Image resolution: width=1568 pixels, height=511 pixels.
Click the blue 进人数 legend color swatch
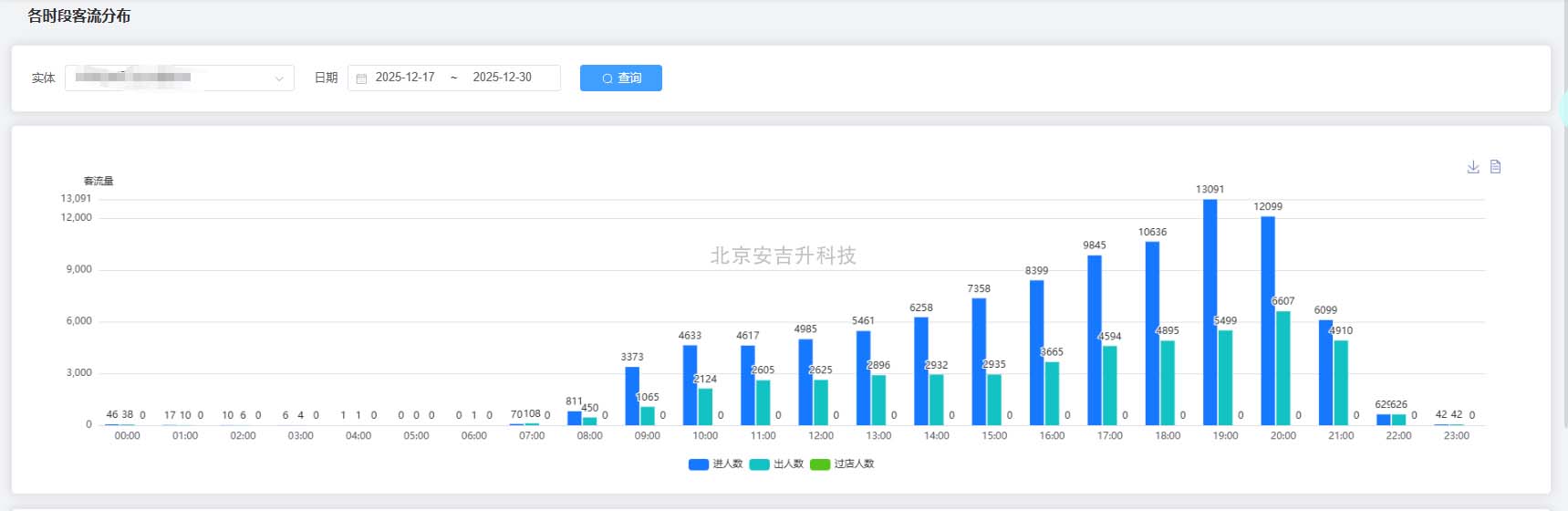(x=699, y=464)
